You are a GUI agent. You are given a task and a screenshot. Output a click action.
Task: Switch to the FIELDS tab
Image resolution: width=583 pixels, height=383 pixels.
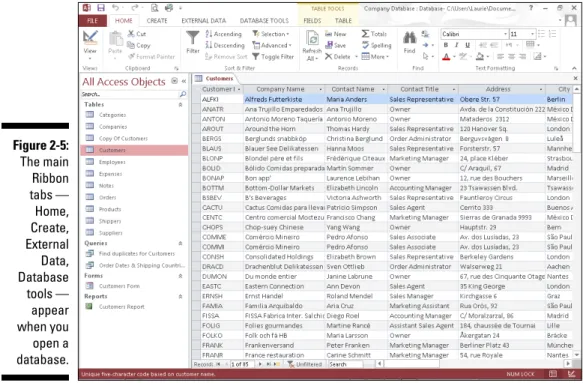click(312, 21)
